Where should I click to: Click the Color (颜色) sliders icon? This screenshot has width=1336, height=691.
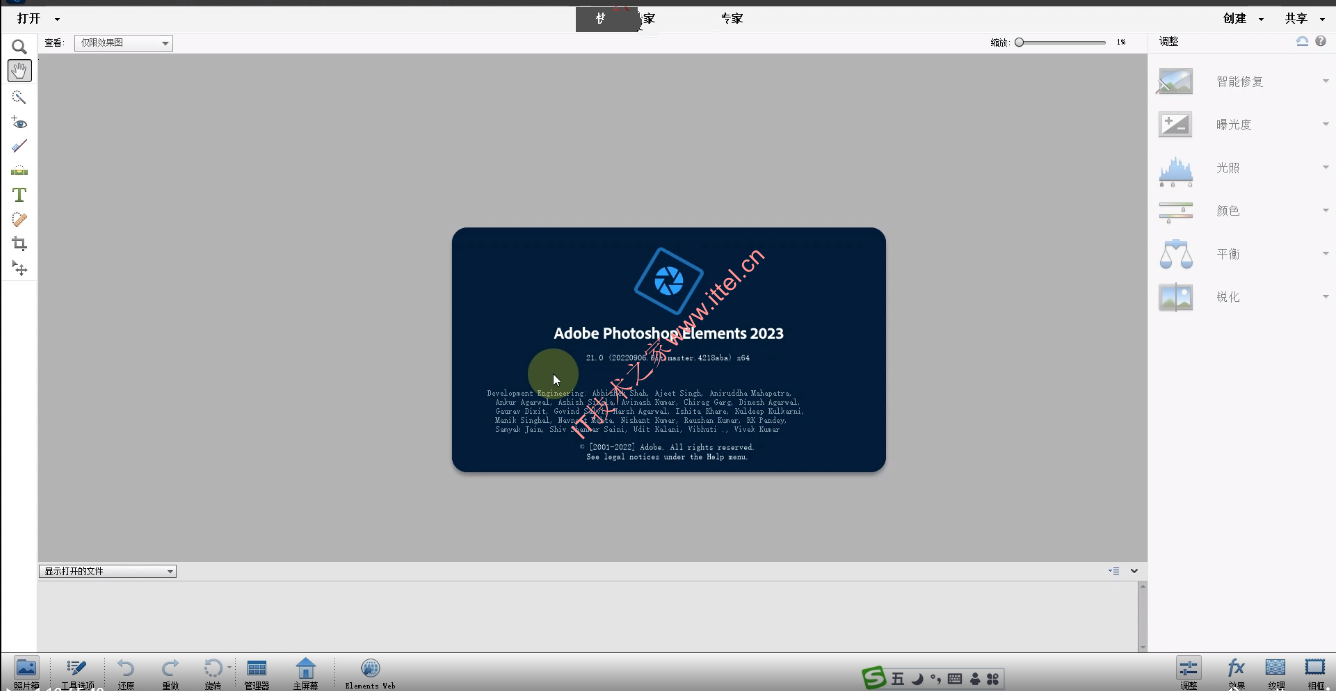click(1175, 211)
